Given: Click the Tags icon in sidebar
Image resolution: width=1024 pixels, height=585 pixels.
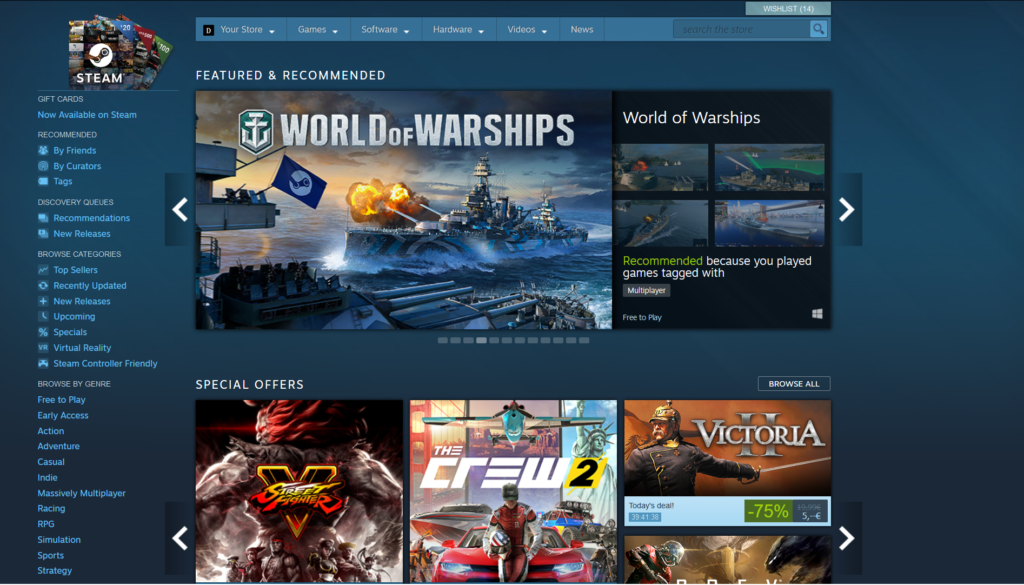Looking at the screenshot, I should [x=43, y=181].
